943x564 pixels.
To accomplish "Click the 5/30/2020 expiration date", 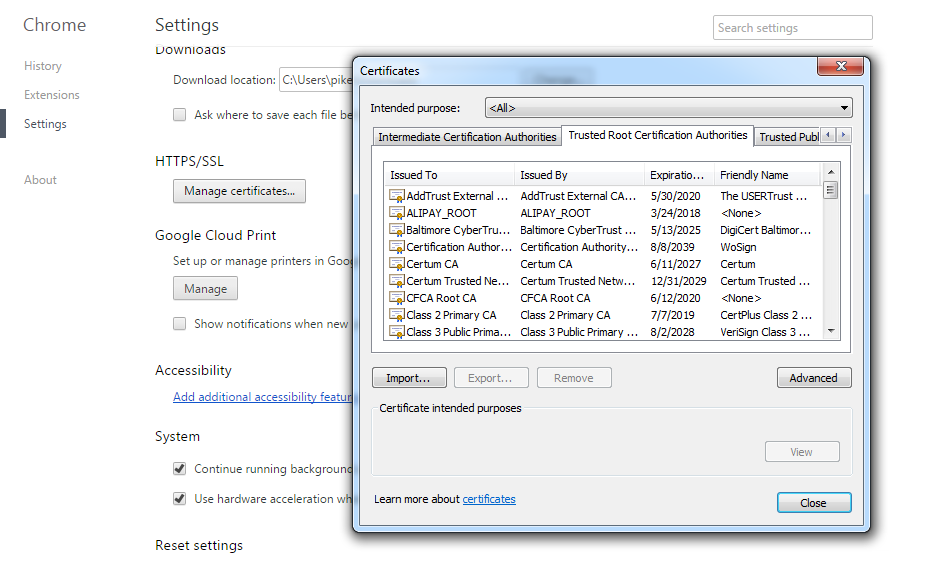I will 675,196.
